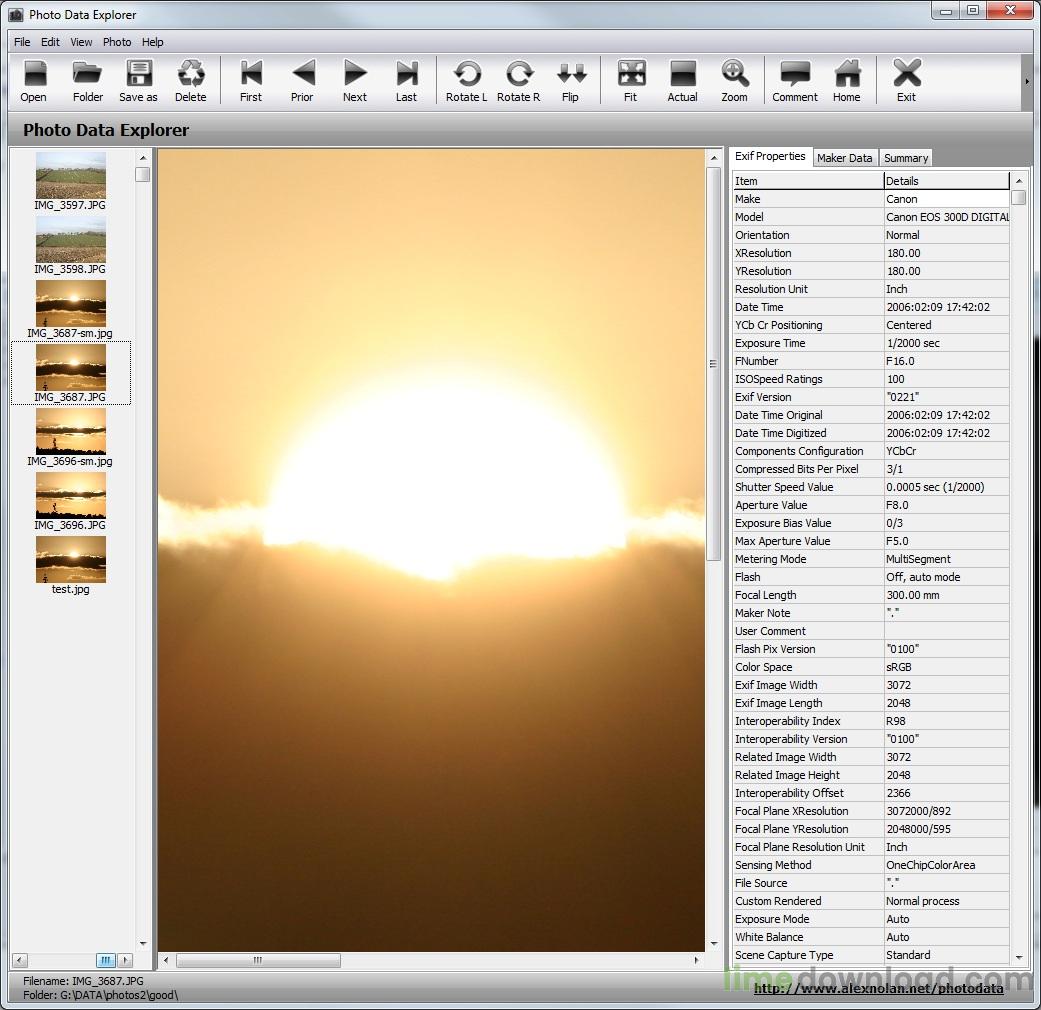Image resolution: width=1041 pixels, height=1010 pixels.
Task: Rotate the image left
Action: tap(466, 80)
